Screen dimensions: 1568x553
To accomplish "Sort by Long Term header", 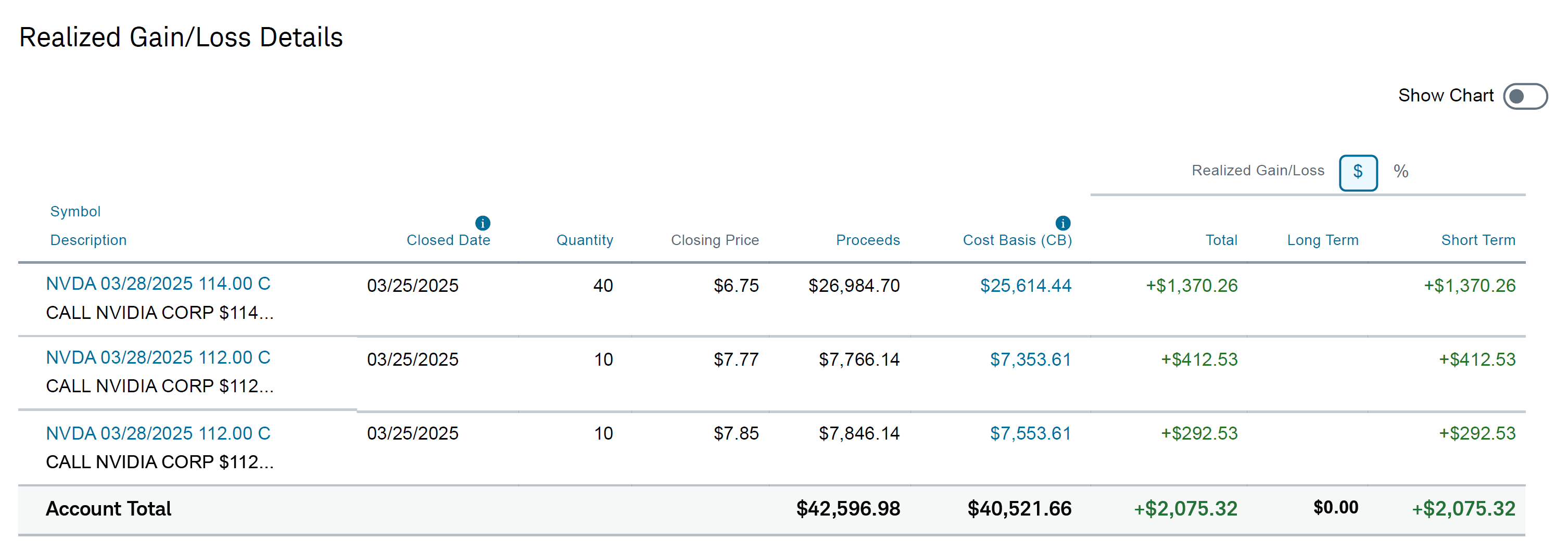I will [1322, 240].
